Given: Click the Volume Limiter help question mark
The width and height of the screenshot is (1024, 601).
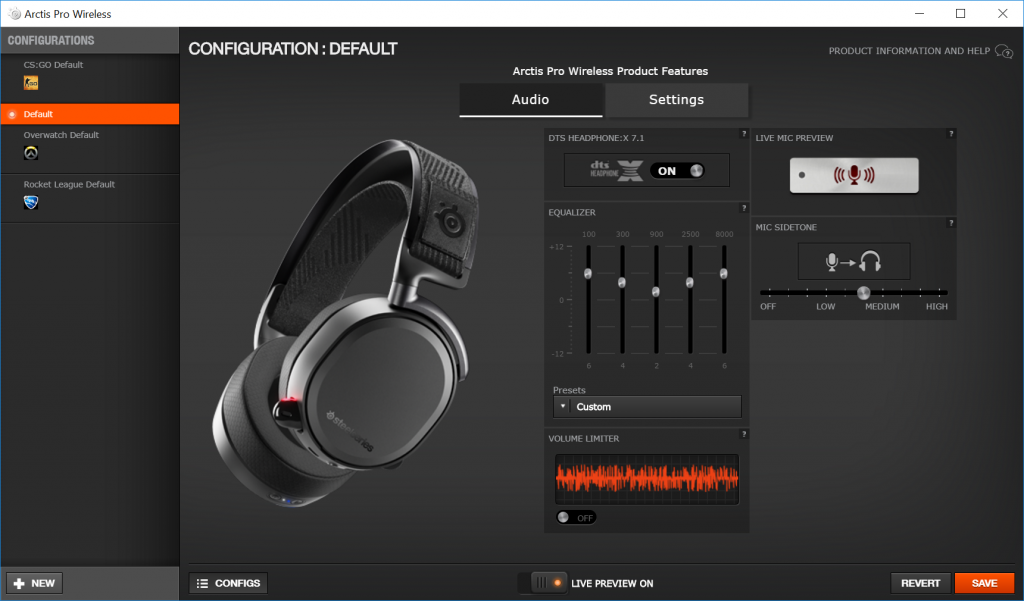Looking at the screenshot, I should coord(743,434).
